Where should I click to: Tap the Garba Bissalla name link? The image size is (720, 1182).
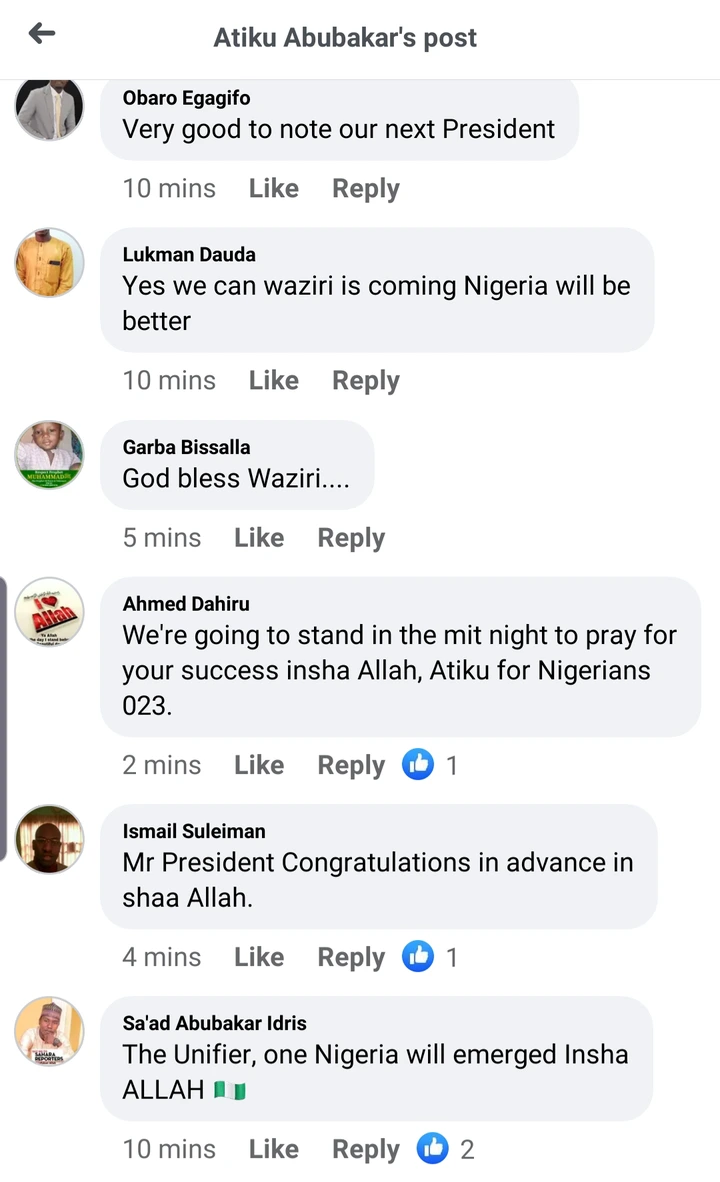pyautogui.click(x=186, y=447)
